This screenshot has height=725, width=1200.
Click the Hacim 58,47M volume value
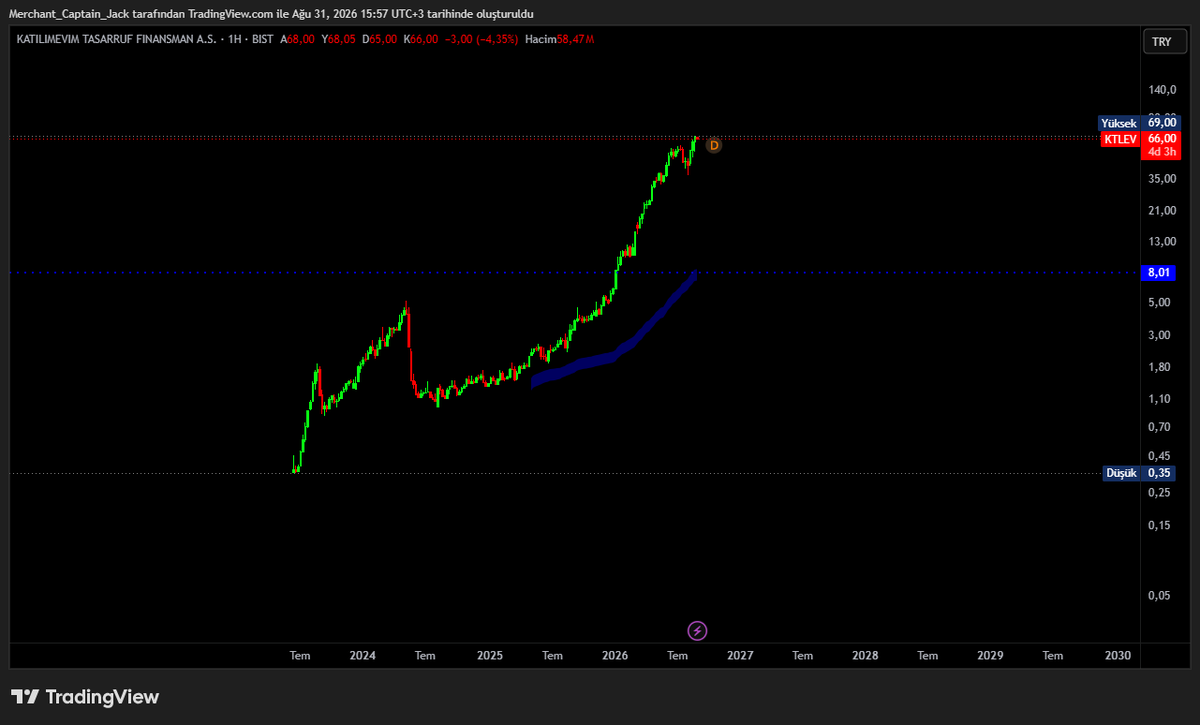pyautogui.click(x=560, y=40)
